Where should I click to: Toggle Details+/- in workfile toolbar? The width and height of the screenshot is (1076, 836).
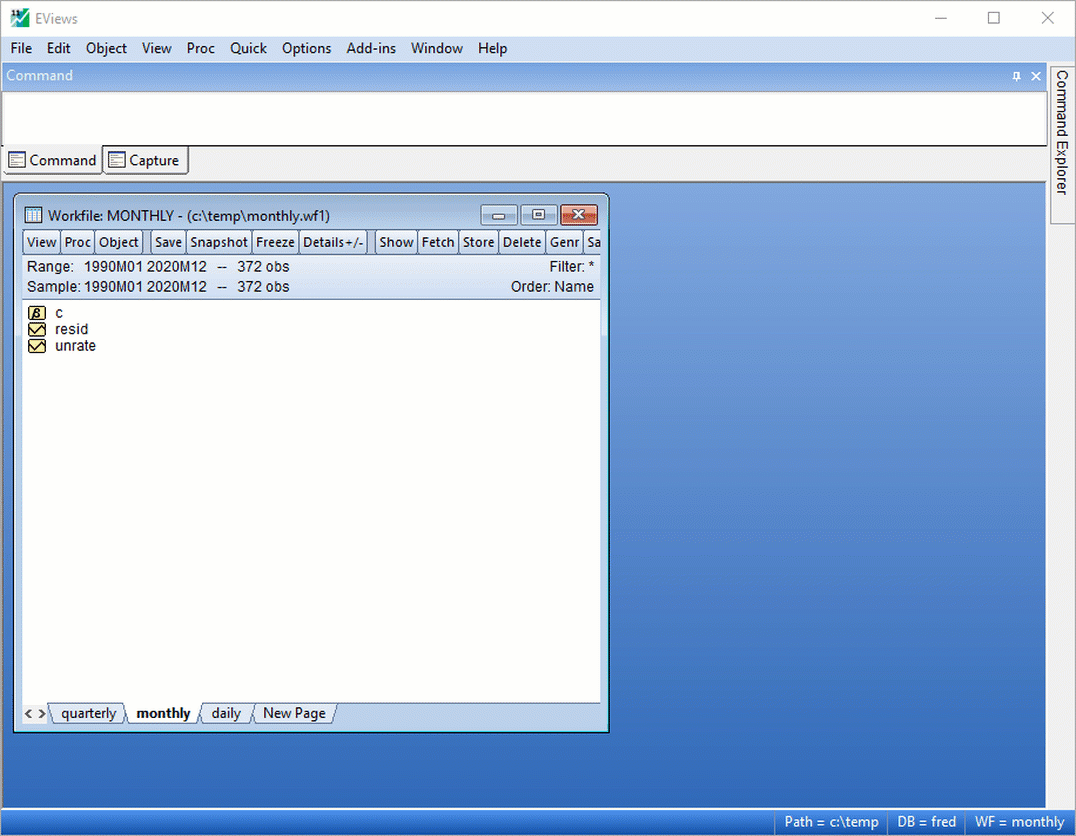[334, 242]
